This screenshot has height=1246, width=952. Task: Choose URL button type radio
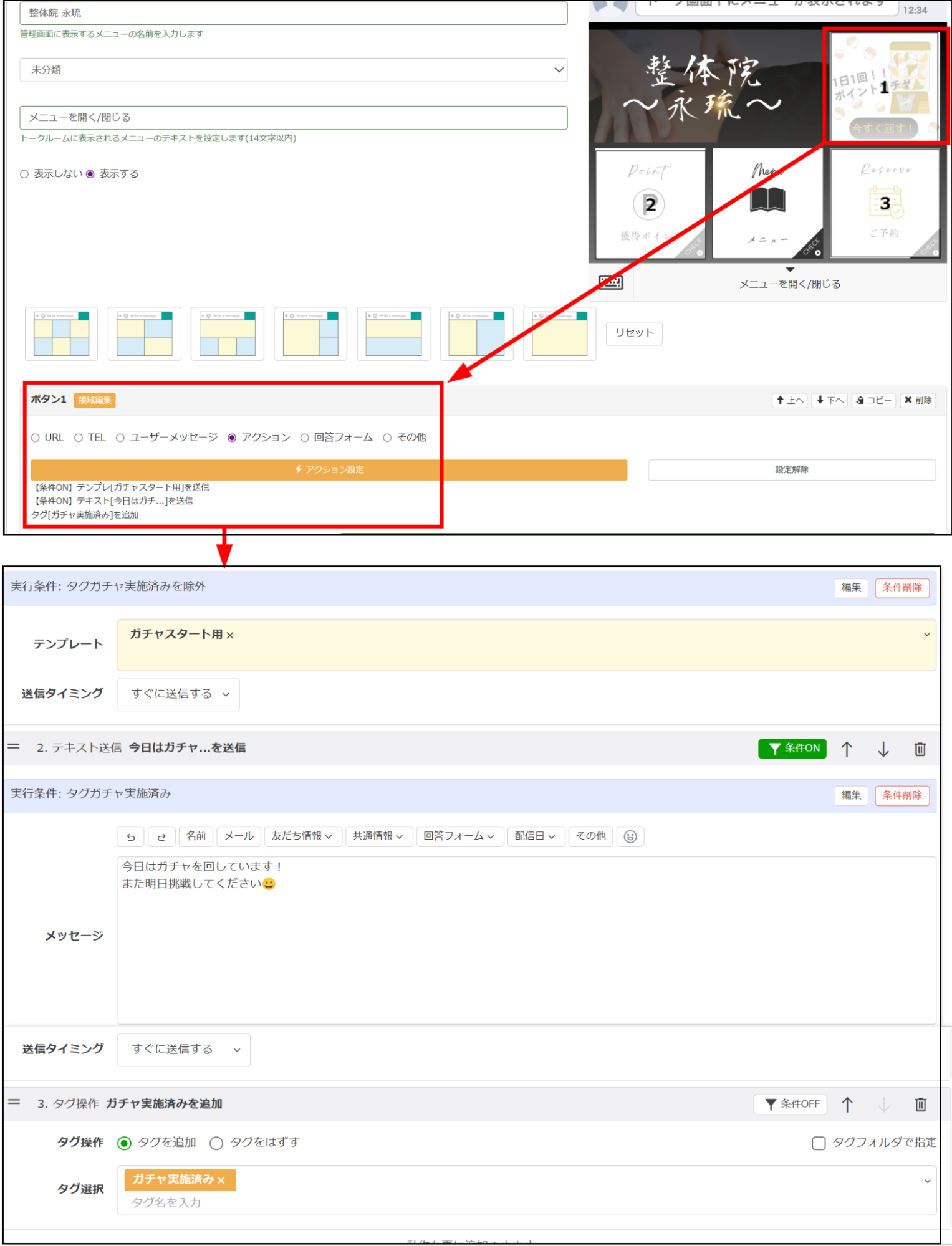[x=36, y=438]
